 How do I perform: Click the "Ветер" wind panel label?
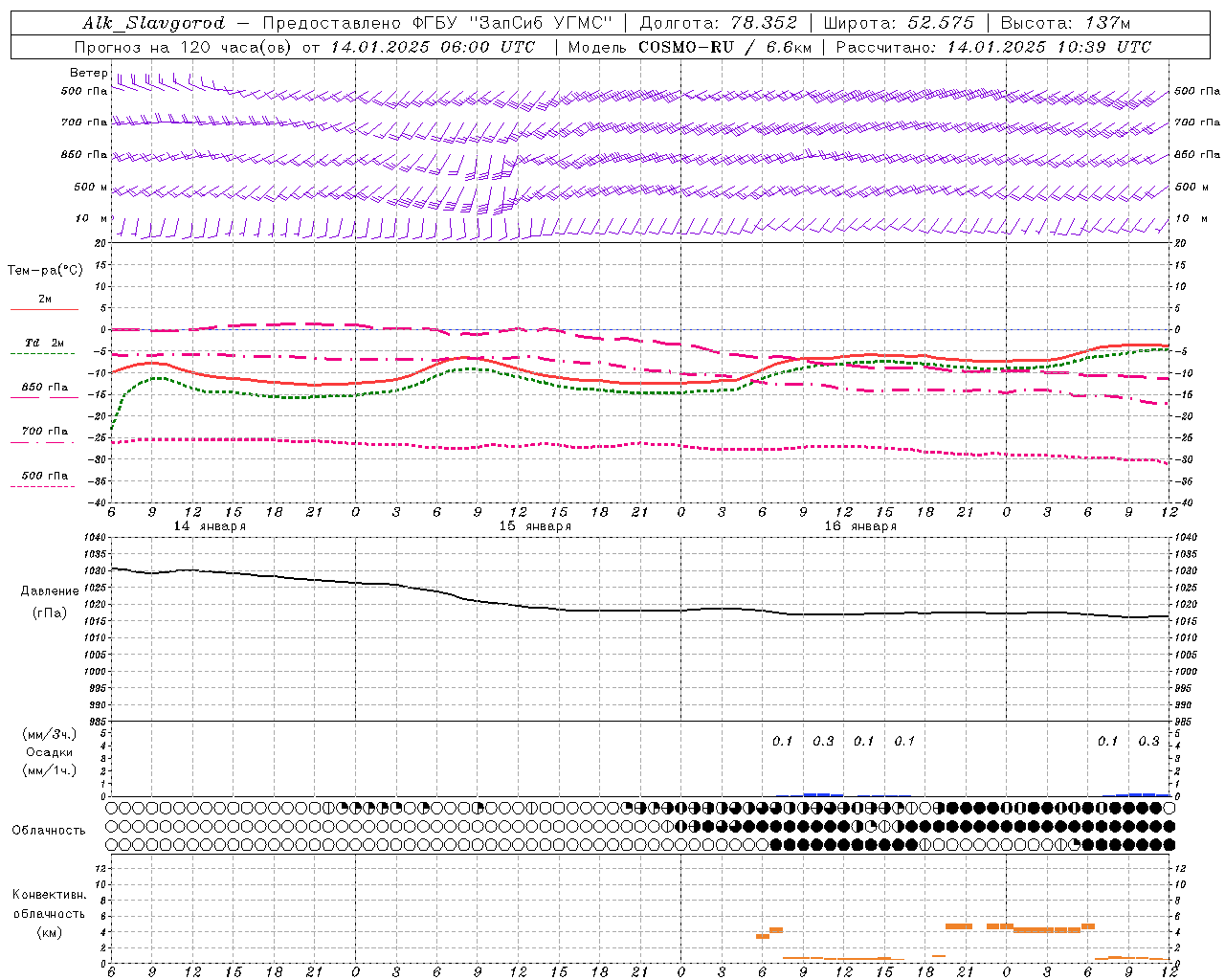(x=88, y=73)
